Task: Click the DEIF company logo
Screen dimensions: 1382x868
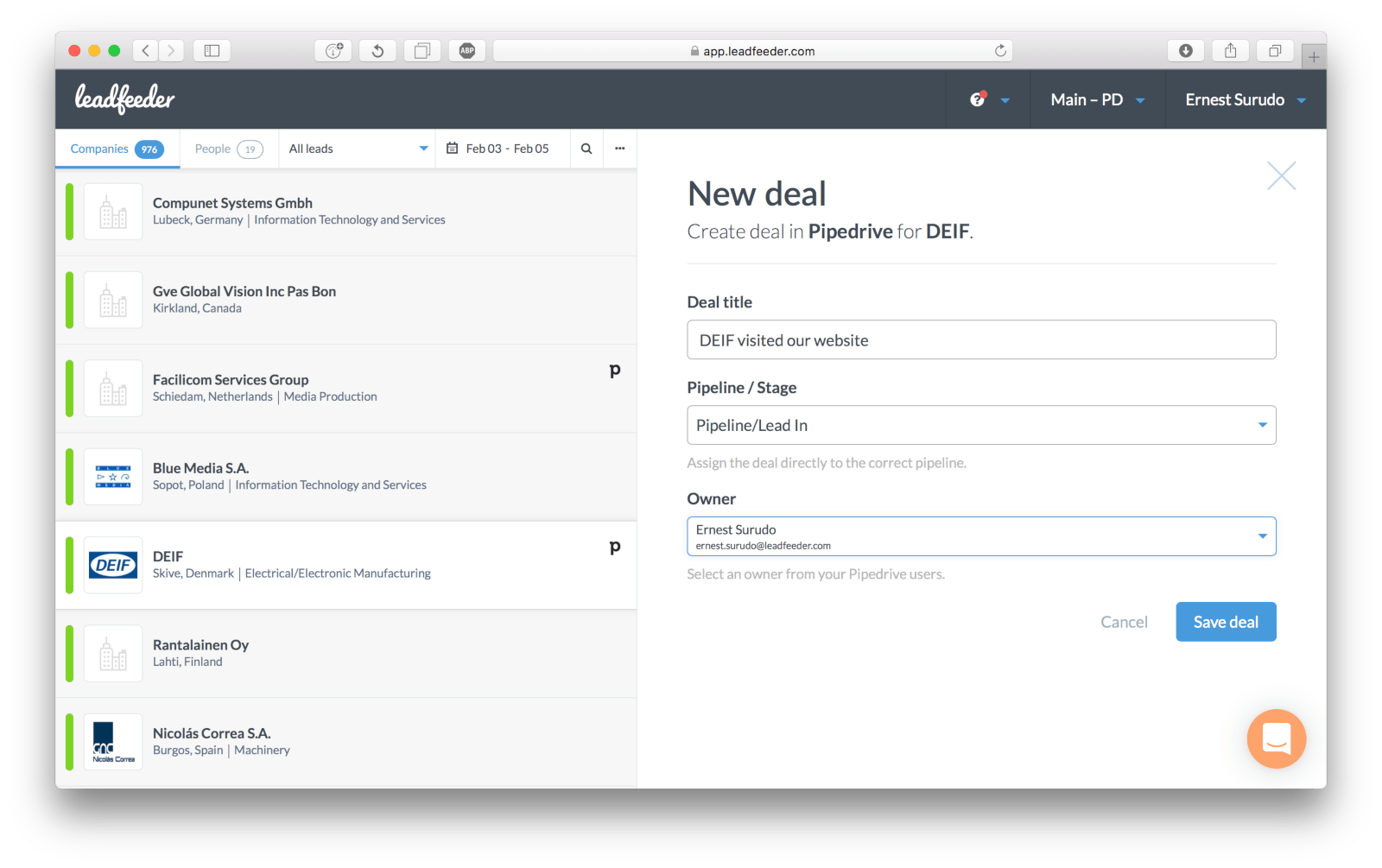Action: pyautogui.click(x=113, y=566)
